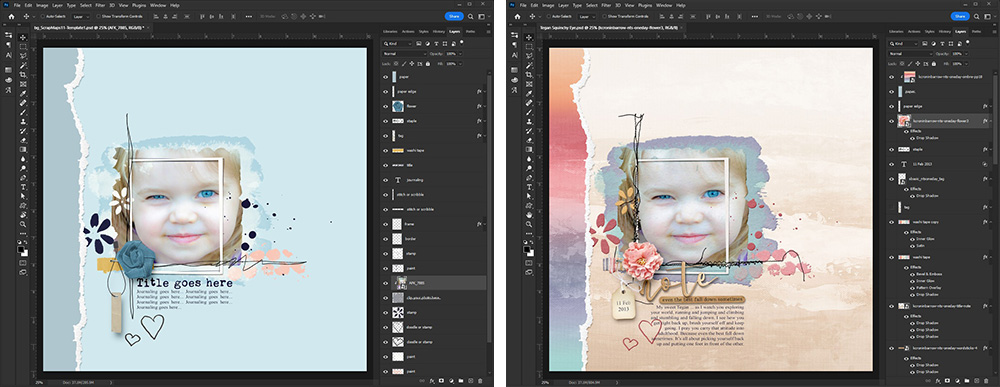Screen dimensions: 1000x387
Task: Select the Move tool in right window
Action: [x=529, y=38]
